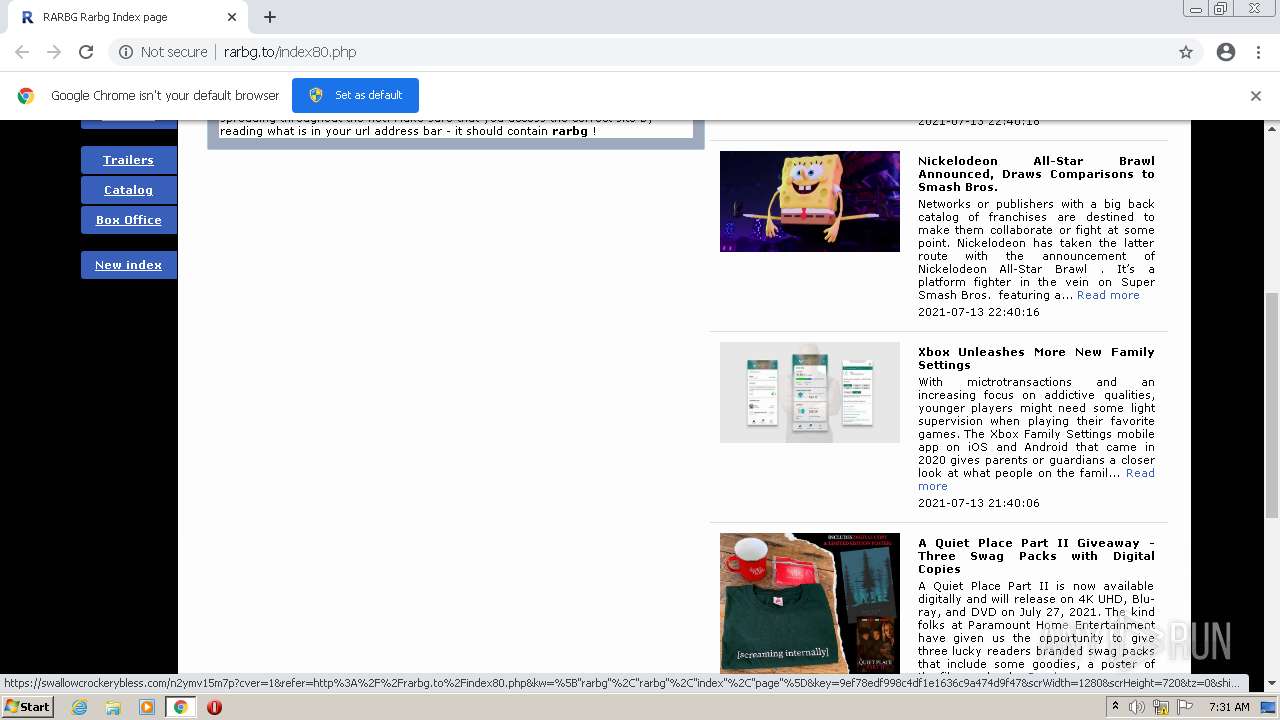Click the 7:31 AM system clock
The width and height of the screenshot is (1280, 720).
pos(1229,707)
